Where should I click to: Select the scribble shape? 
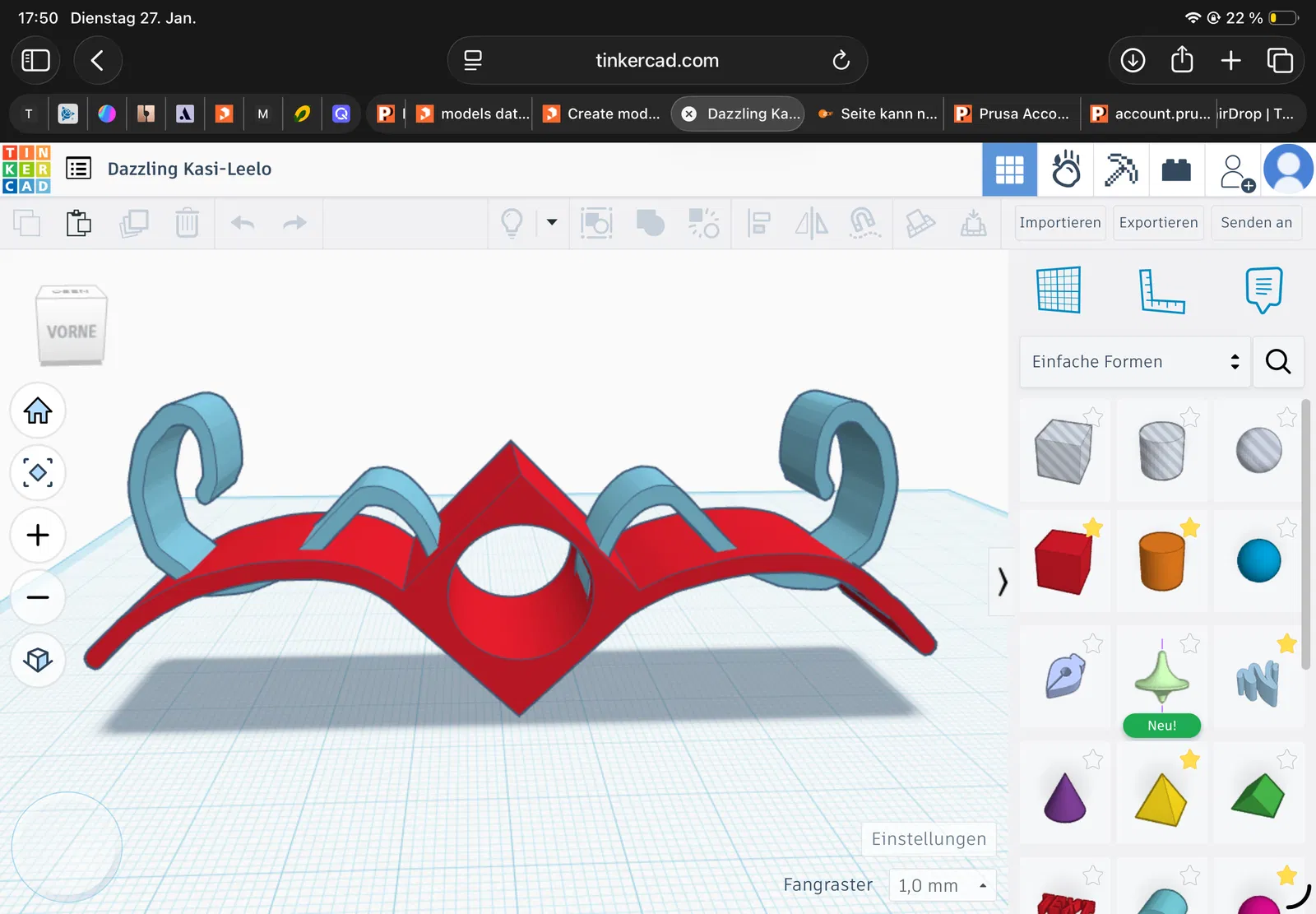click(x=1258, y=682)
